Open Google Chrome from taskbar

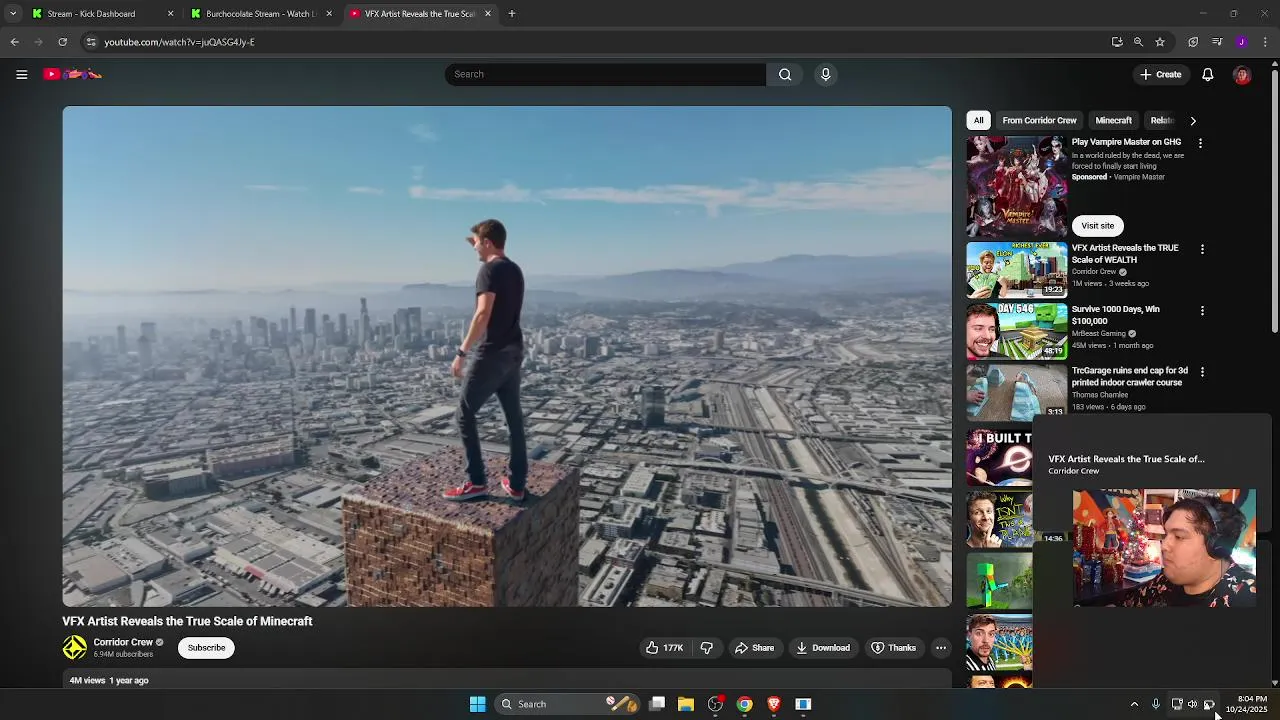(744, 704)
